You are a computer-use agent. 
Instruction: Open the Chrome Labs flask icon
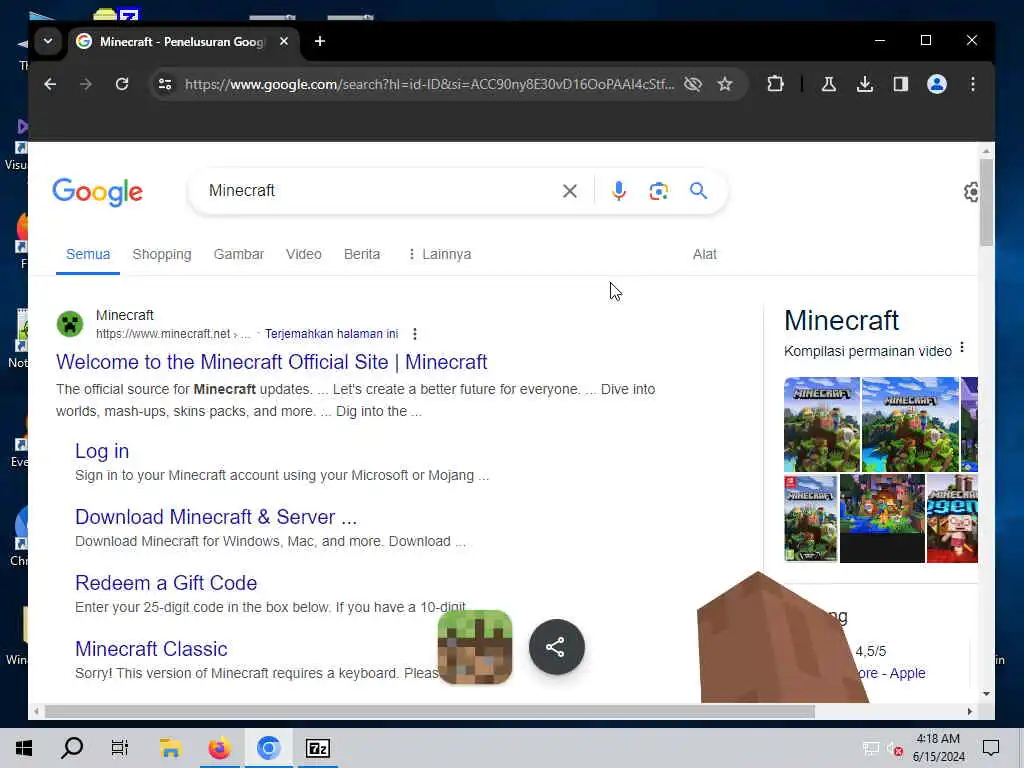829,84
